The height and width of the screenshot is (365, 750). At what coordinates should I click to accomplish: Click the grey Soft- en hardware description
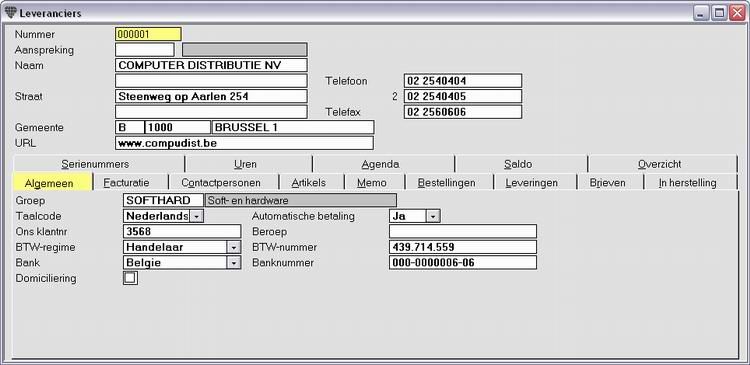click(x=301, y=200)
